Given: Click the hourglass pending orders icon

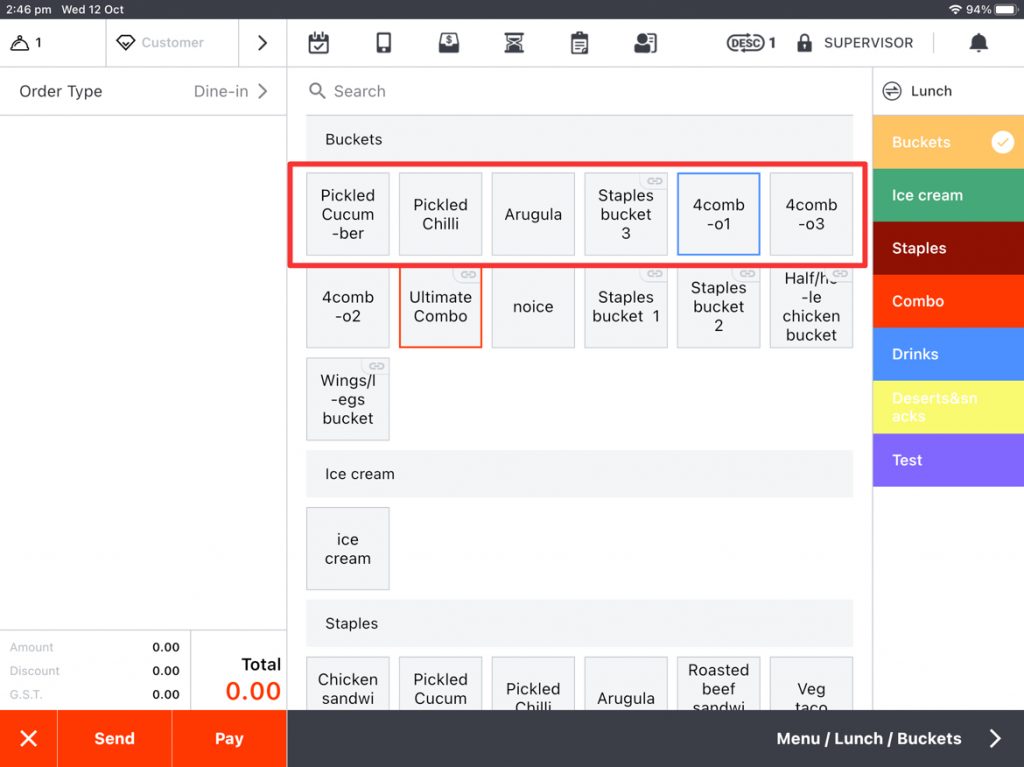Looking at the screenshot, I should pos(514,43).
